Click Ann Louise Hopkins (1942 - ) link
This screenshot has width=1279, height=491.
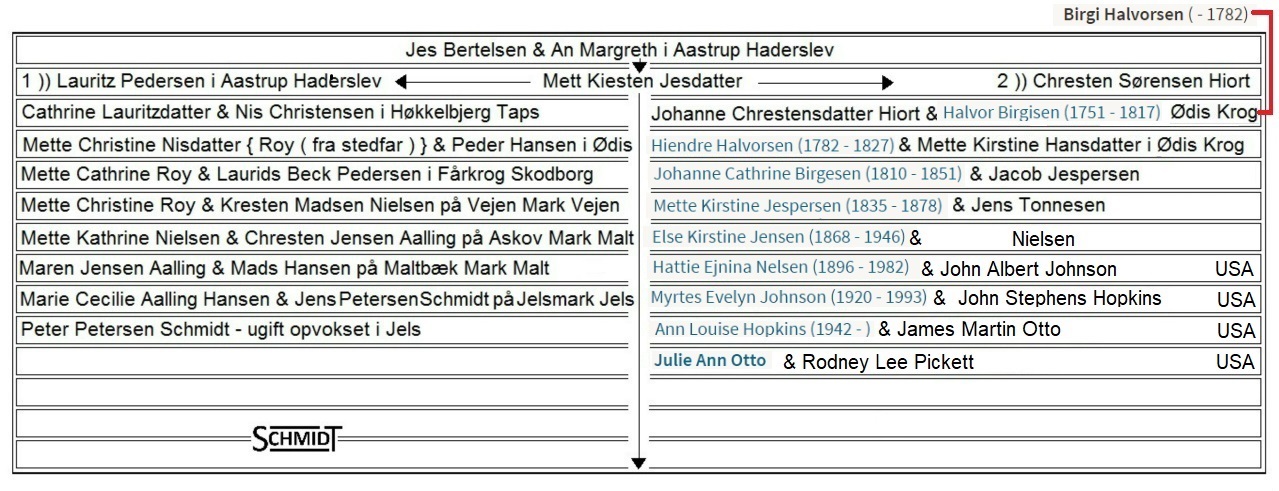click(x=761, y=329)
